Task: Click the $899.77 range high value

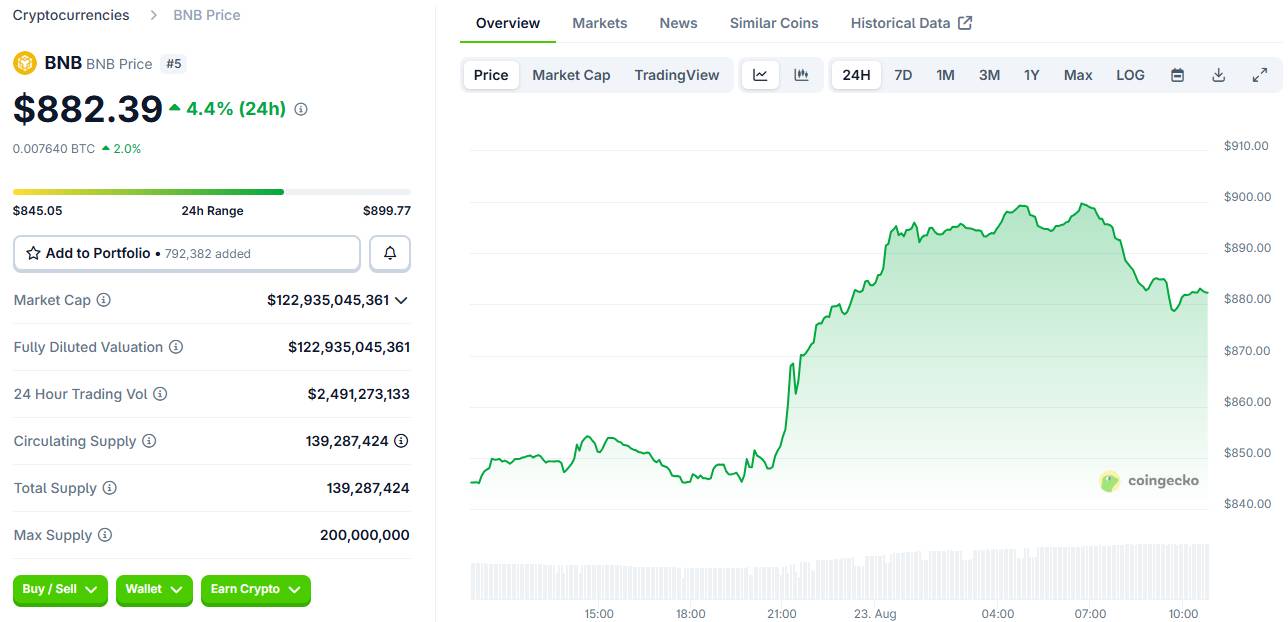Action: (387, 211)
